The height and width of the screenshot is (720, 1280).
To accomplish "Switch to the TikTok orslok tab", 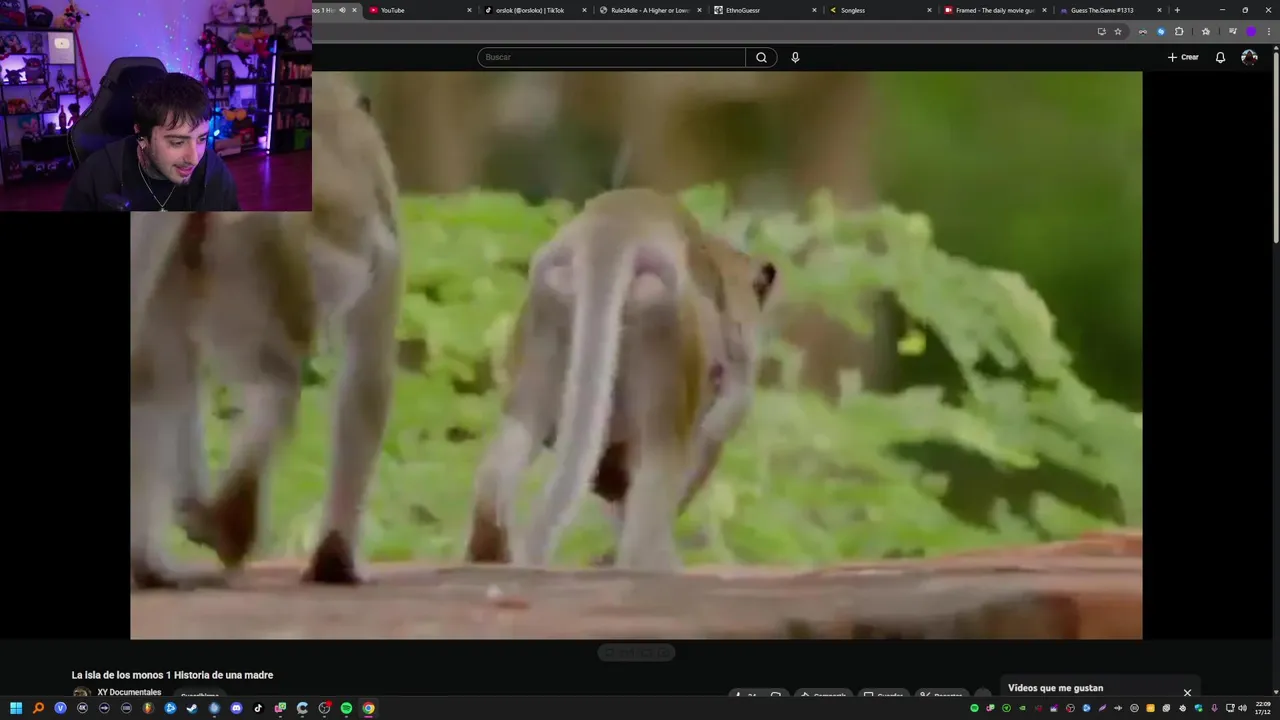I will click(535, 10).
